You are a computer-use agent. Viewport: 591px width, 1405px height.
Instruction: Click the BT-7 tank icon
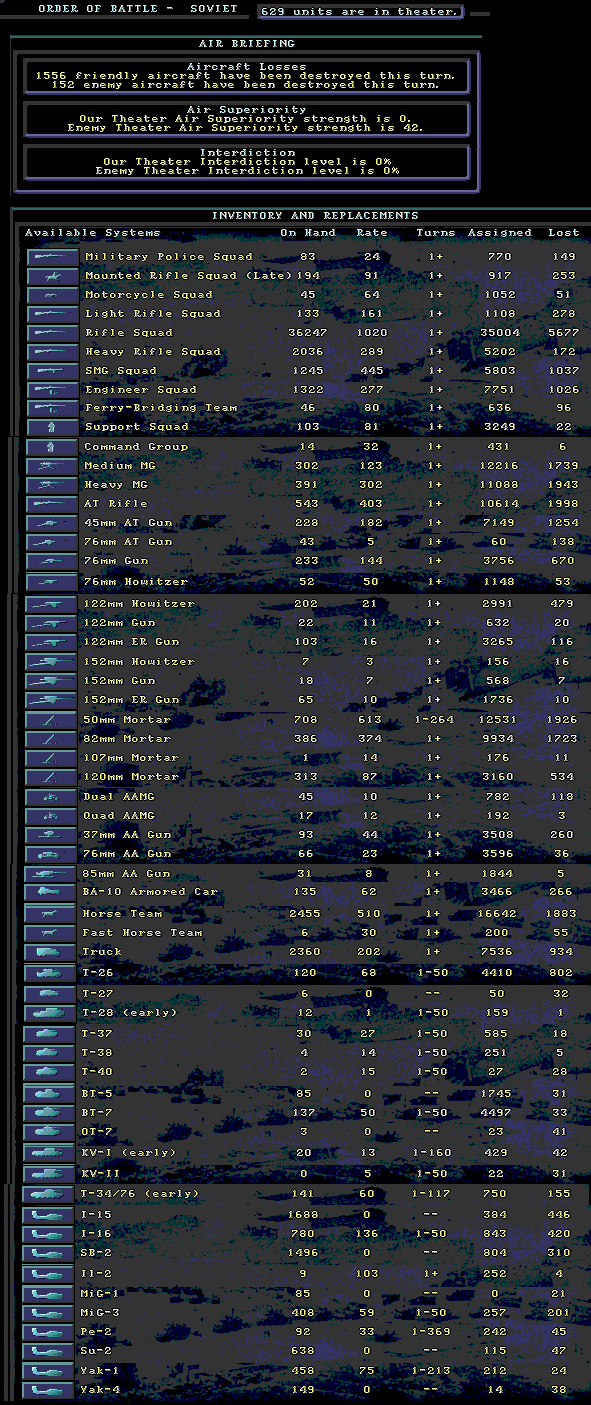click(51, 1113)
